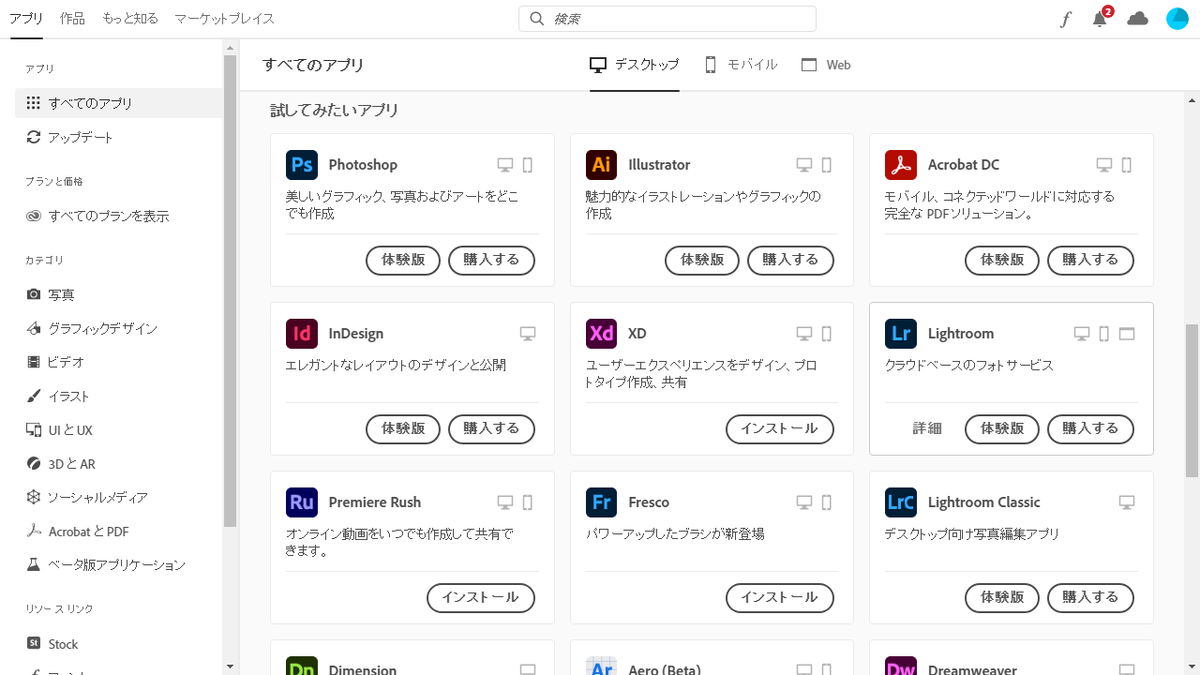The height and width of the screenshot is (675, 1200).
Task: Click the Acrobat DC app icon
Action: pos(901,164)
